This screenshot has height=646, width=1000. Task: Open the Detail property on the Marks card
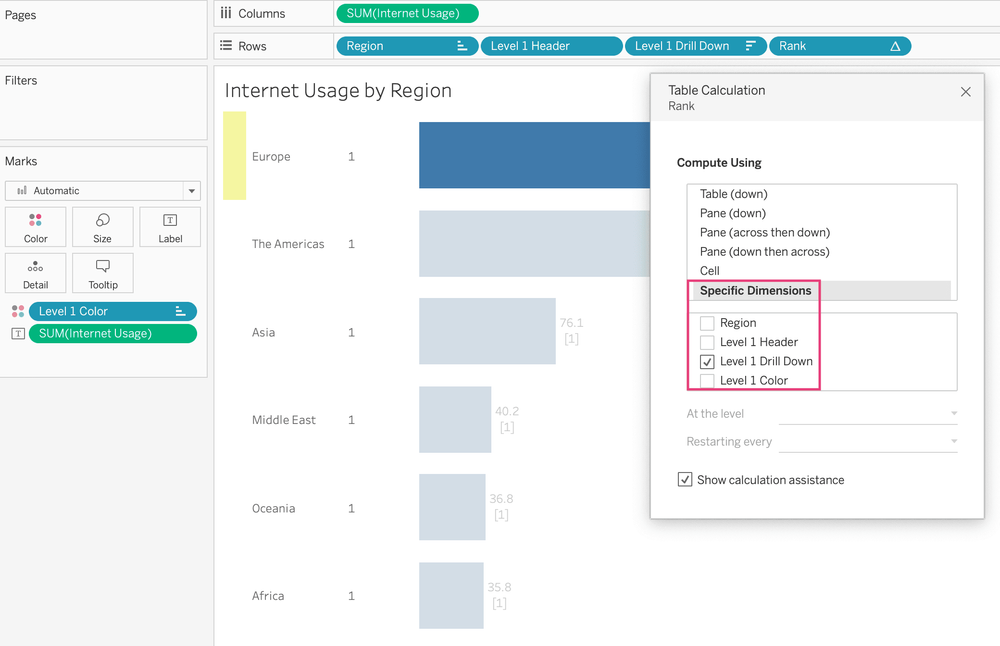click(x=35, y=272)
